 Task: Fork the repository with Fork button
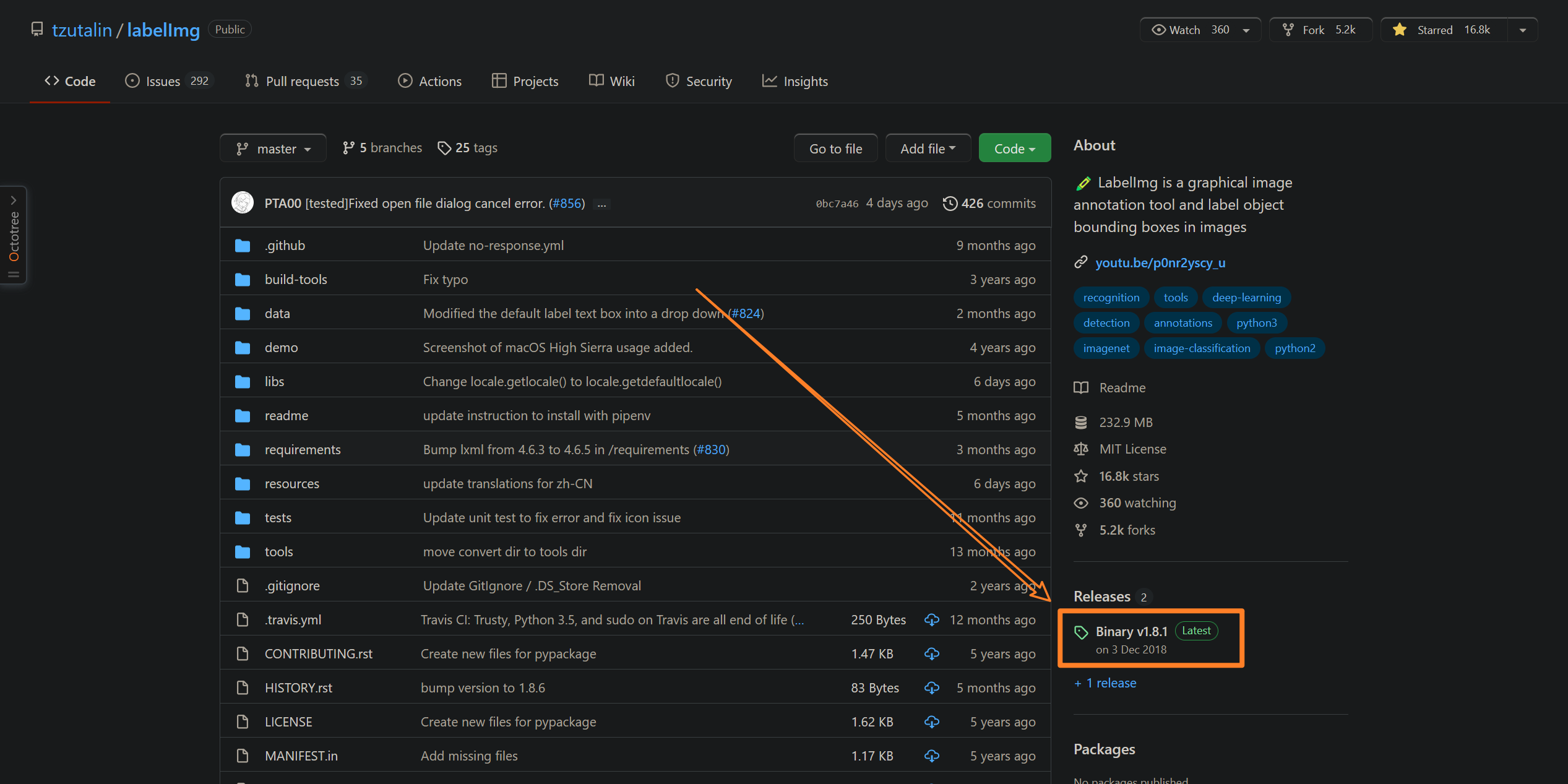point(1320,30)
